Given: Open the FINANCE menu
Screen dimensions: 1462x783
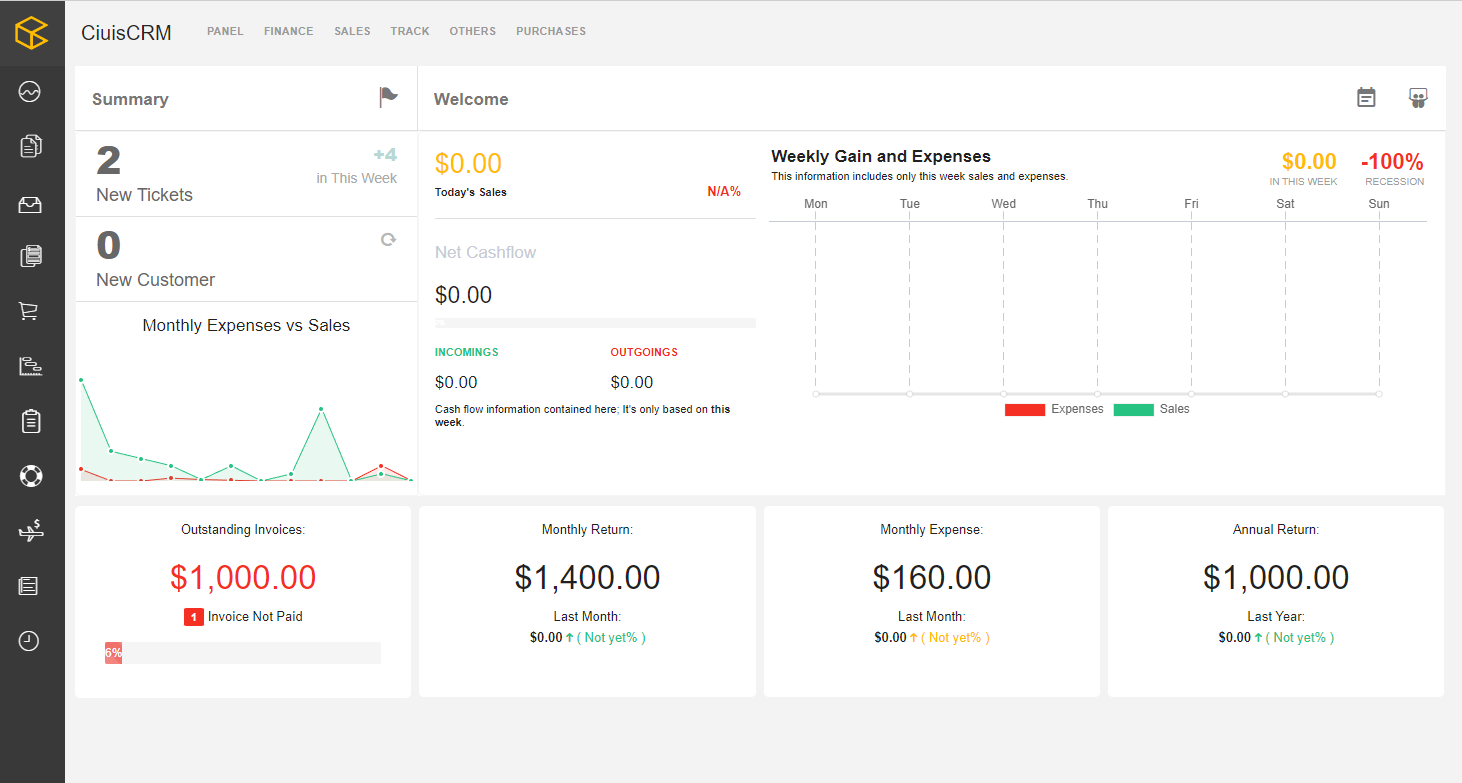Looking at the screenshot, I should (x=289, y=31).
